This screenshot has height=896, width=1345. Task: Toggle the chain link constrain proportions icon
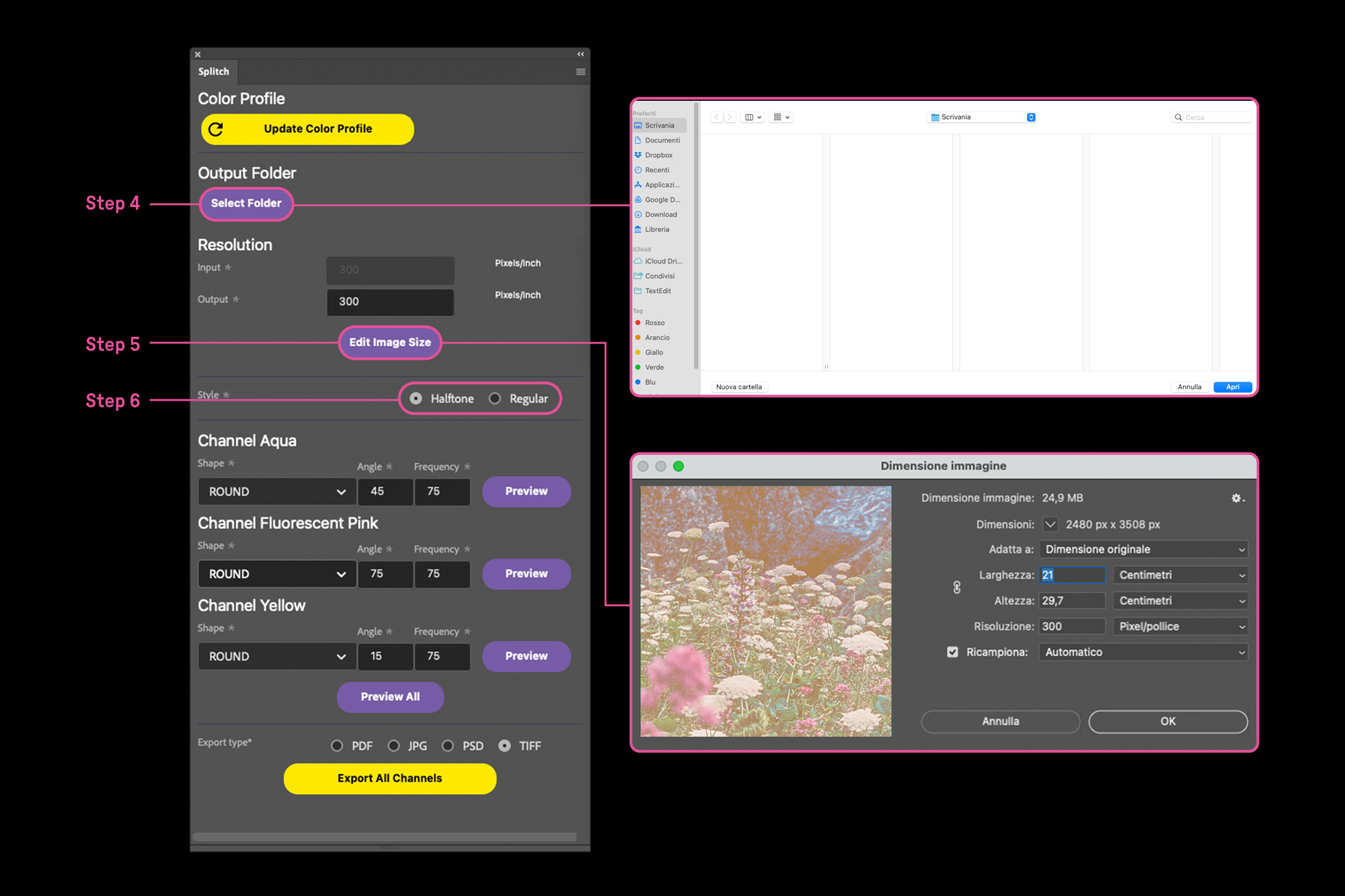(x=957, y=587)
